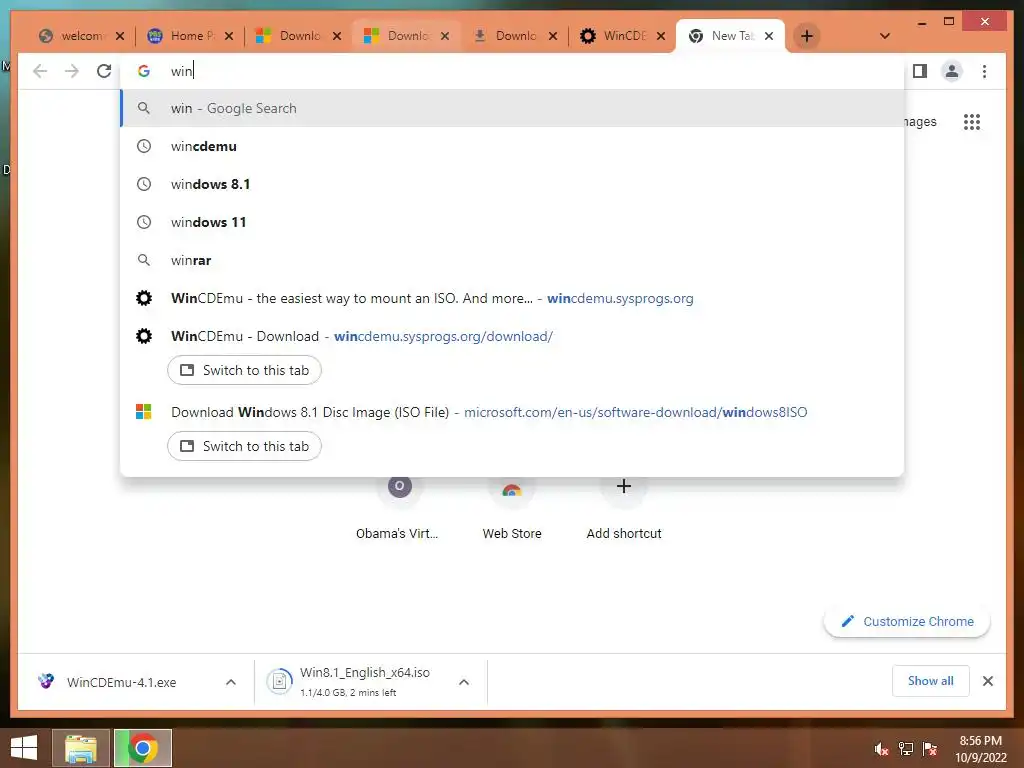1024x768 pixels.
Task: Click the clock icon beside windows 8.1
Action: tap(144, 184)
